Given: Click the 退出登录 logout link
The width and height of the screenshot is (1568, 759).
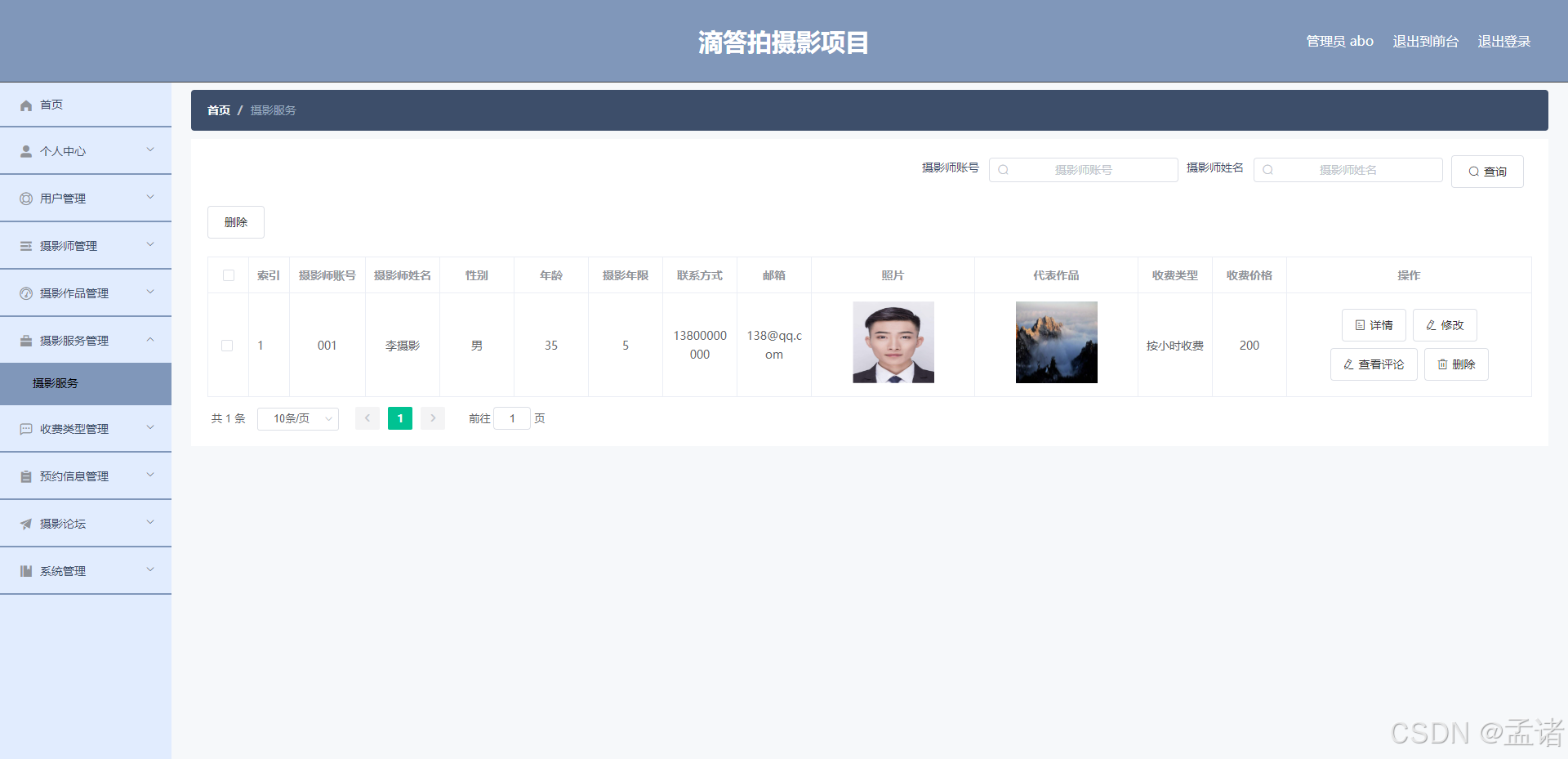Looking at the screenshot, I should pyautogui.click(x=1503, y=41).
